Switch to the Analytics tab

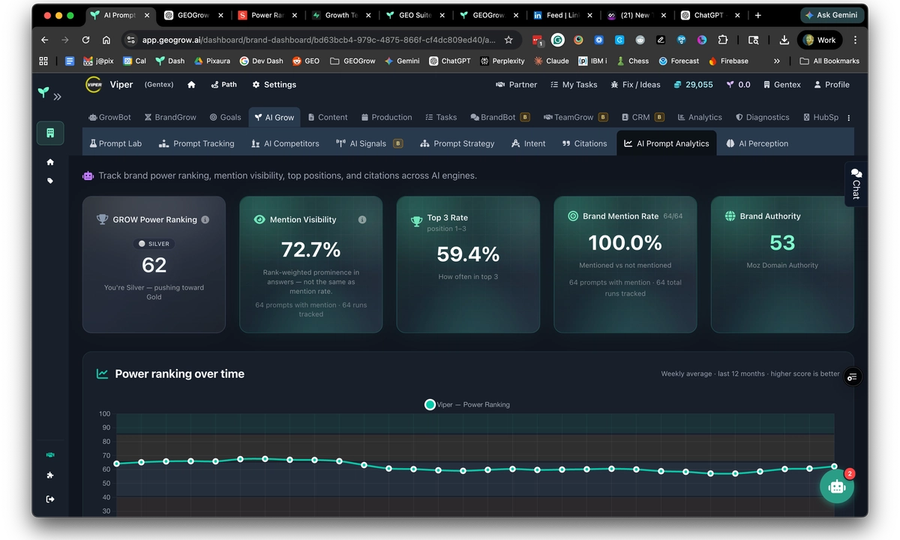(700, 117)
